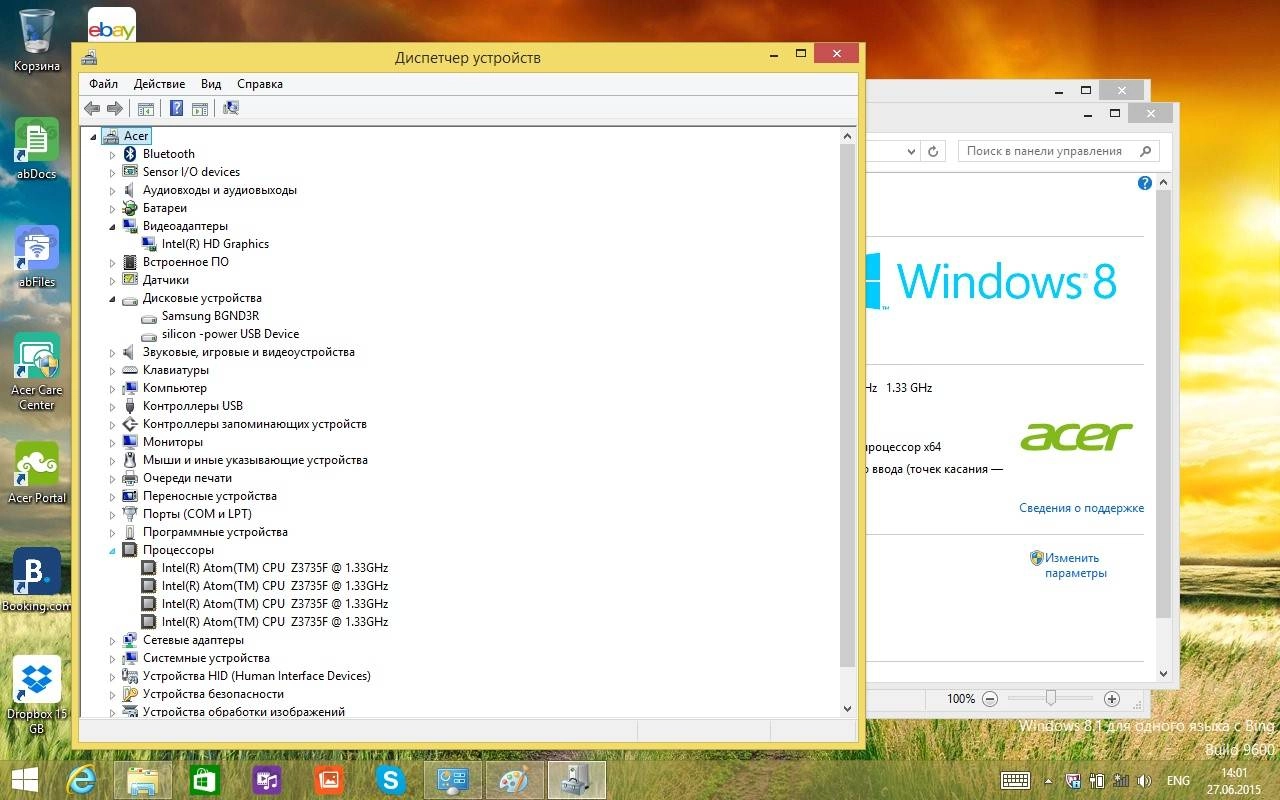
Task: Click the search field in Control Panel window
Action: (1059, 151)
